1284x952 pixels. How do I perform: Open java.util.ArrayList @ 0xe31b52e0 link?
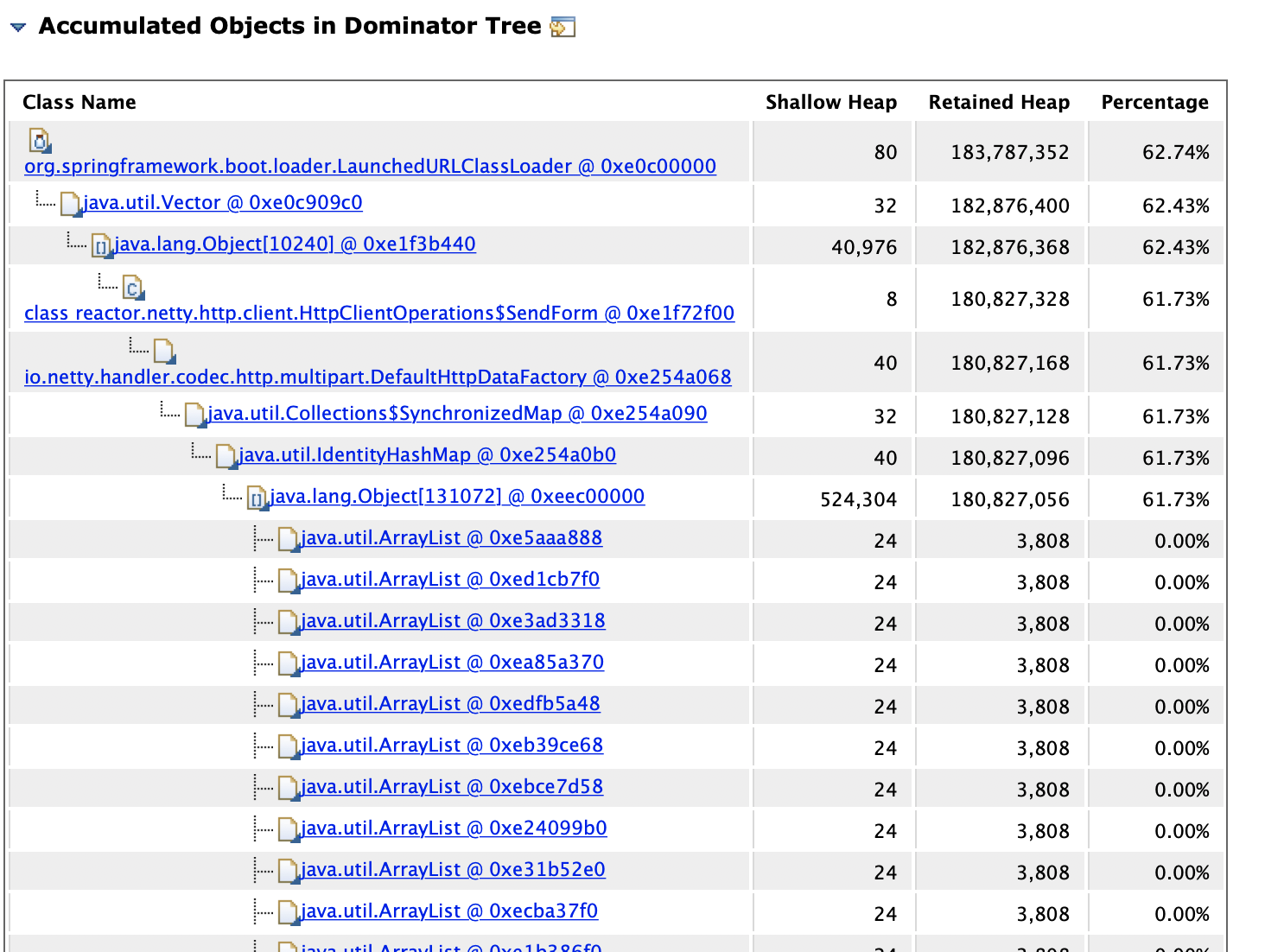point(453,869)
